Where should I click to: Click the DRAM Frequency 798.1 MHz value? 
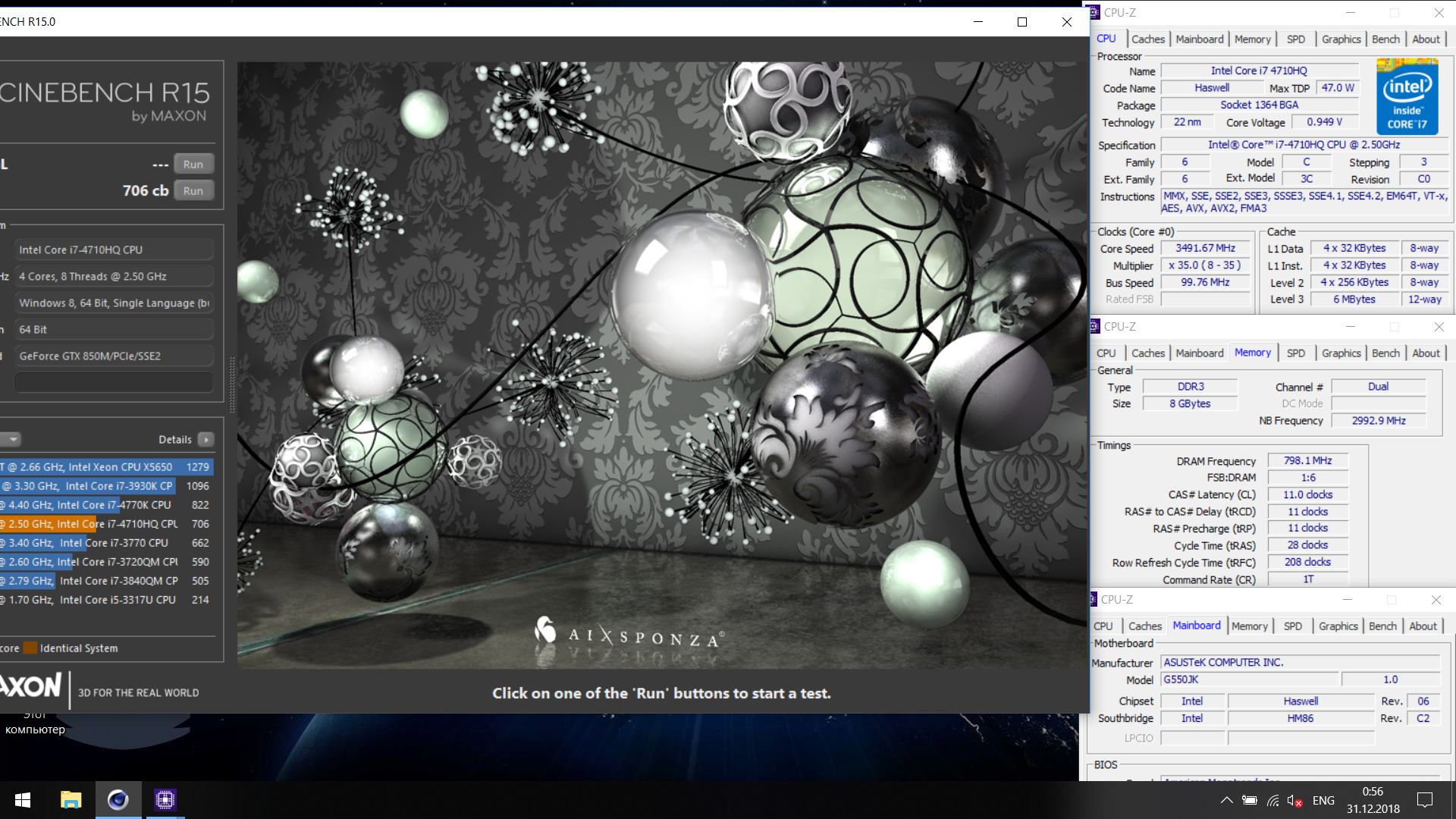1307,461
